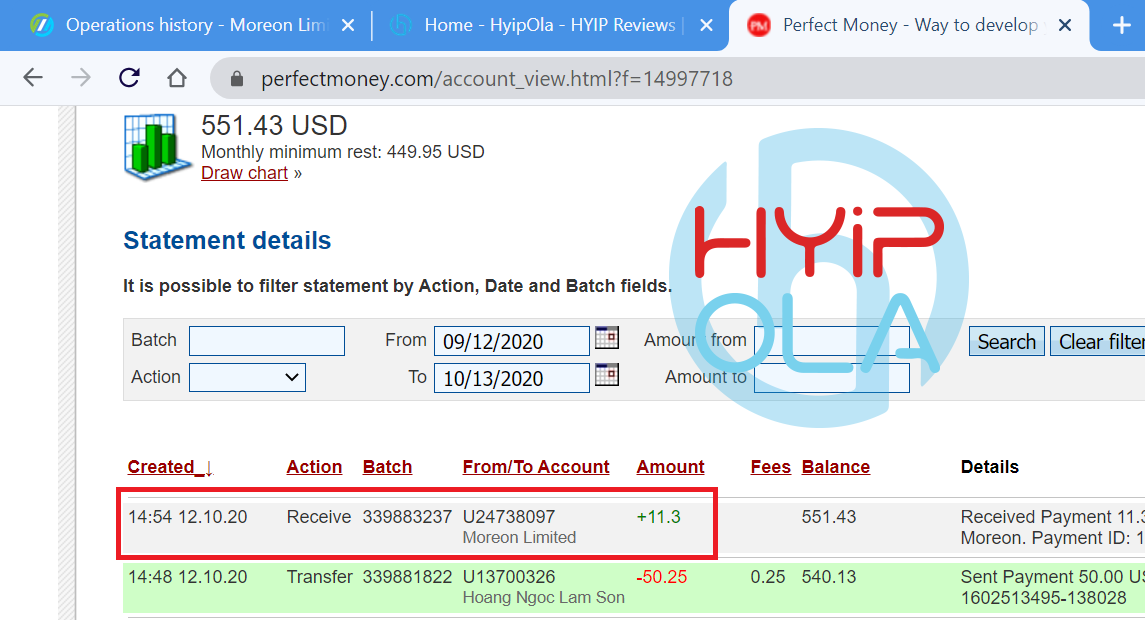Reload the Perfect Money page

[x=129, y=77]
